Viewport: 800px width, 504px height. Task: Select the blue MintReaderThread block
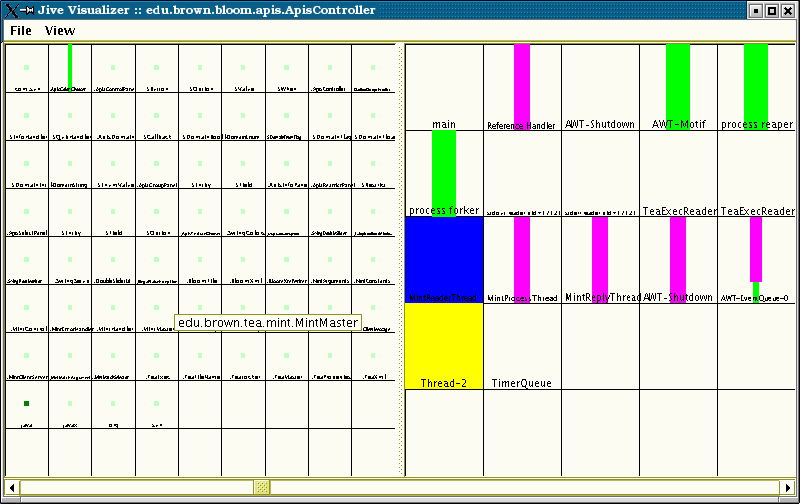pos(444,258)
